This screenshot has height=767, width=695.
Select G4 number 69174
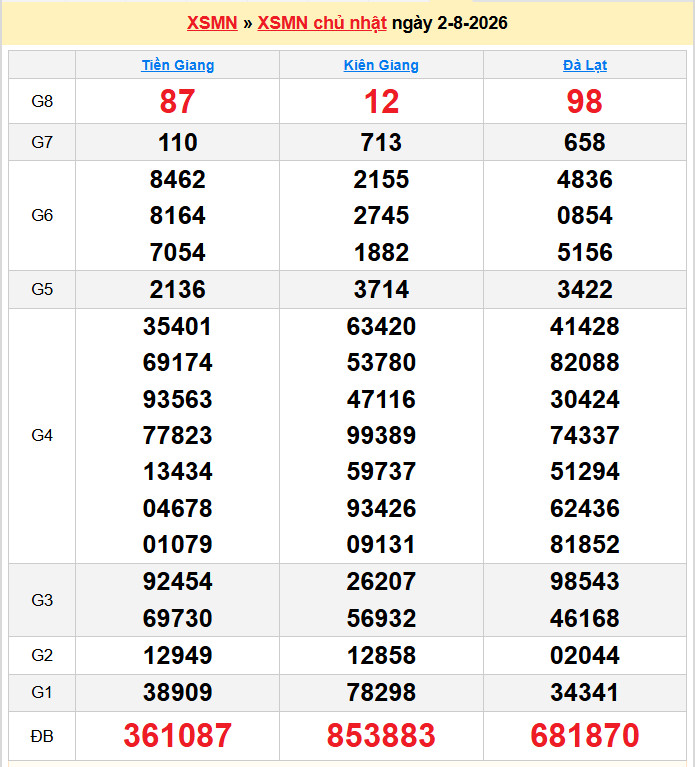178,362
